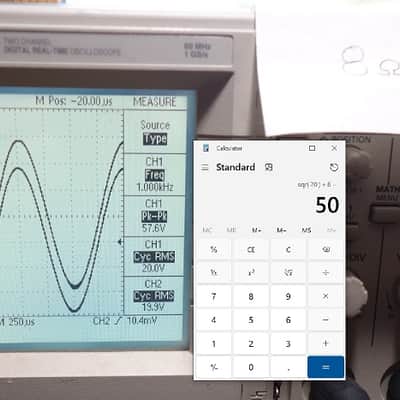Click the square root key
Viewport: 400px width, 400px height.
coord(288,273)
